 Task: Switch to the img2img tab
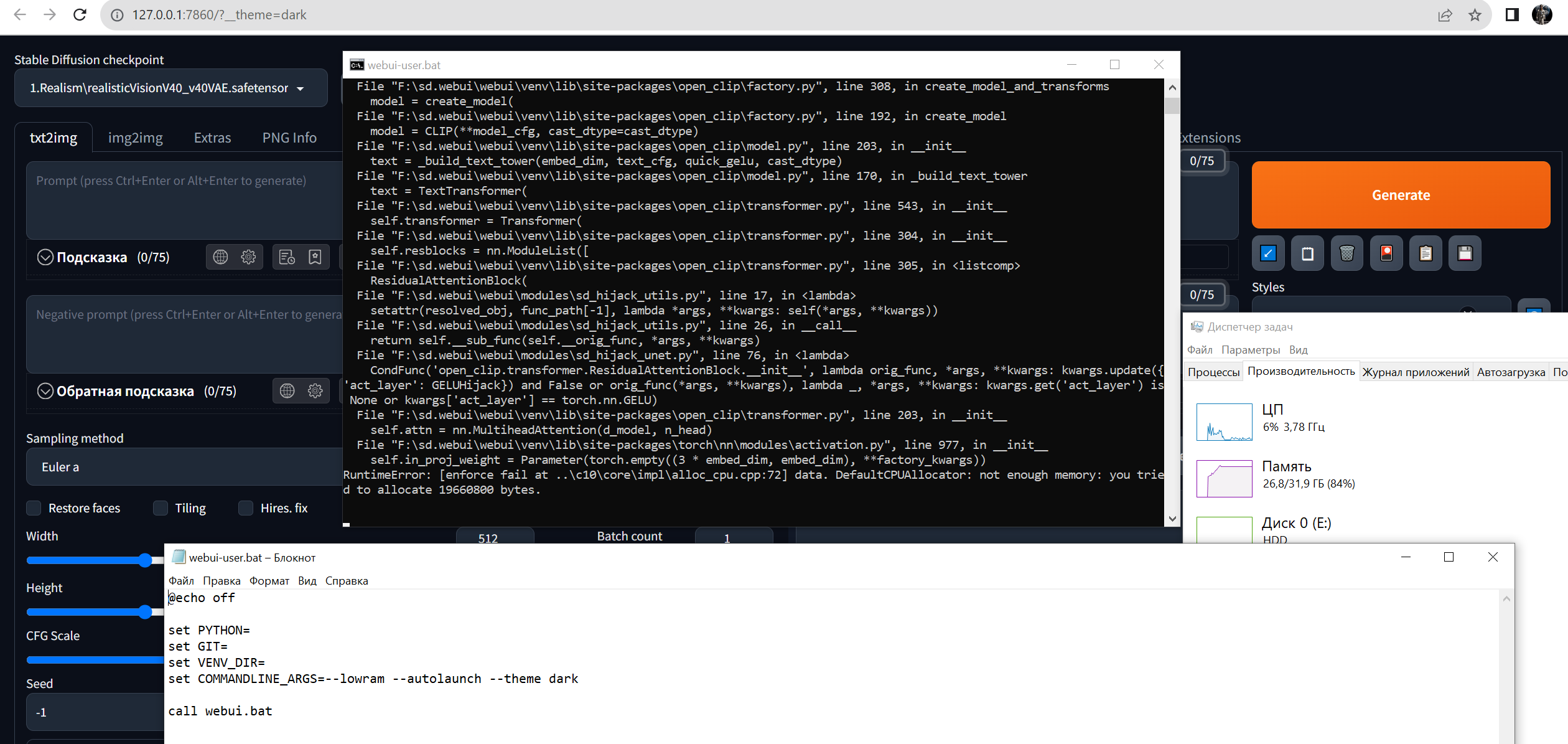tap(135, 137)
